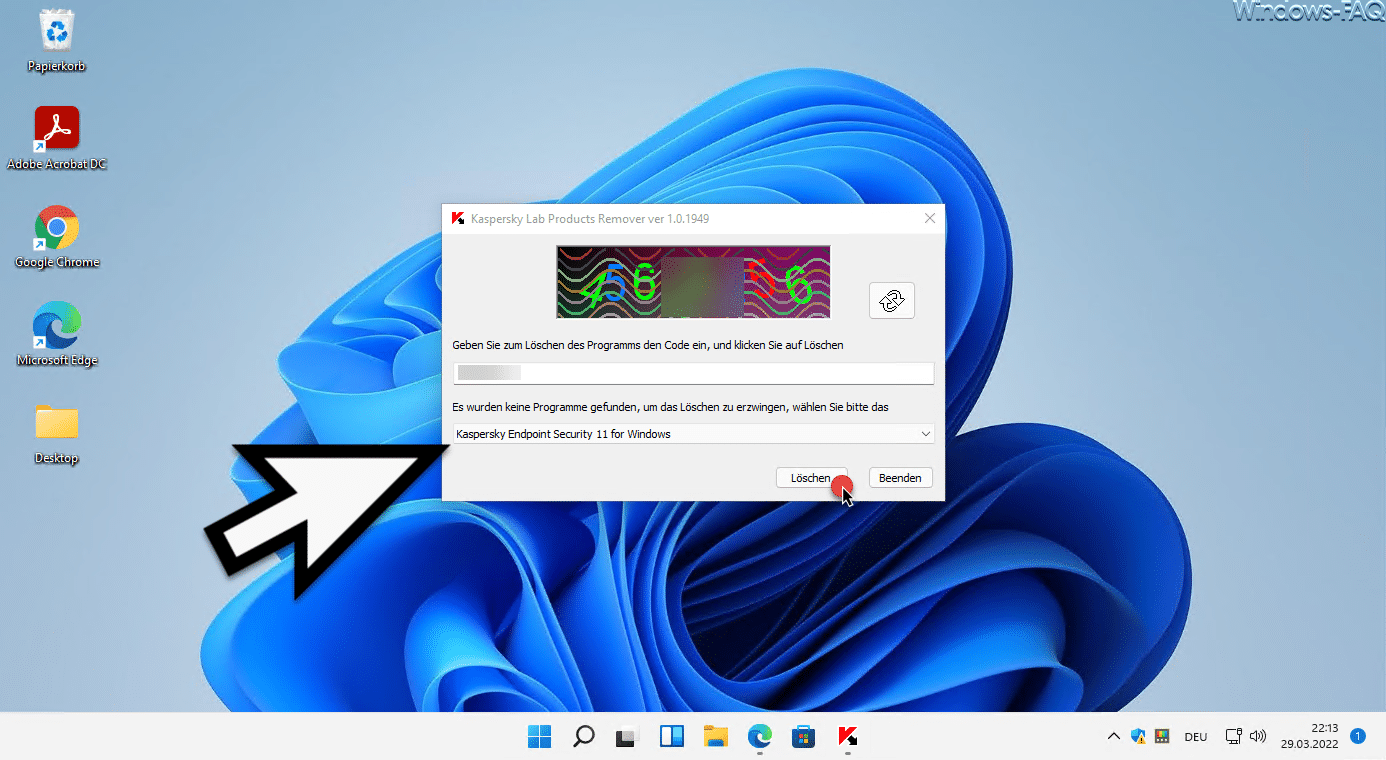
Task: Select the Adobe Acrobat DC desktop shortcut
Action: tap(57, 139)
